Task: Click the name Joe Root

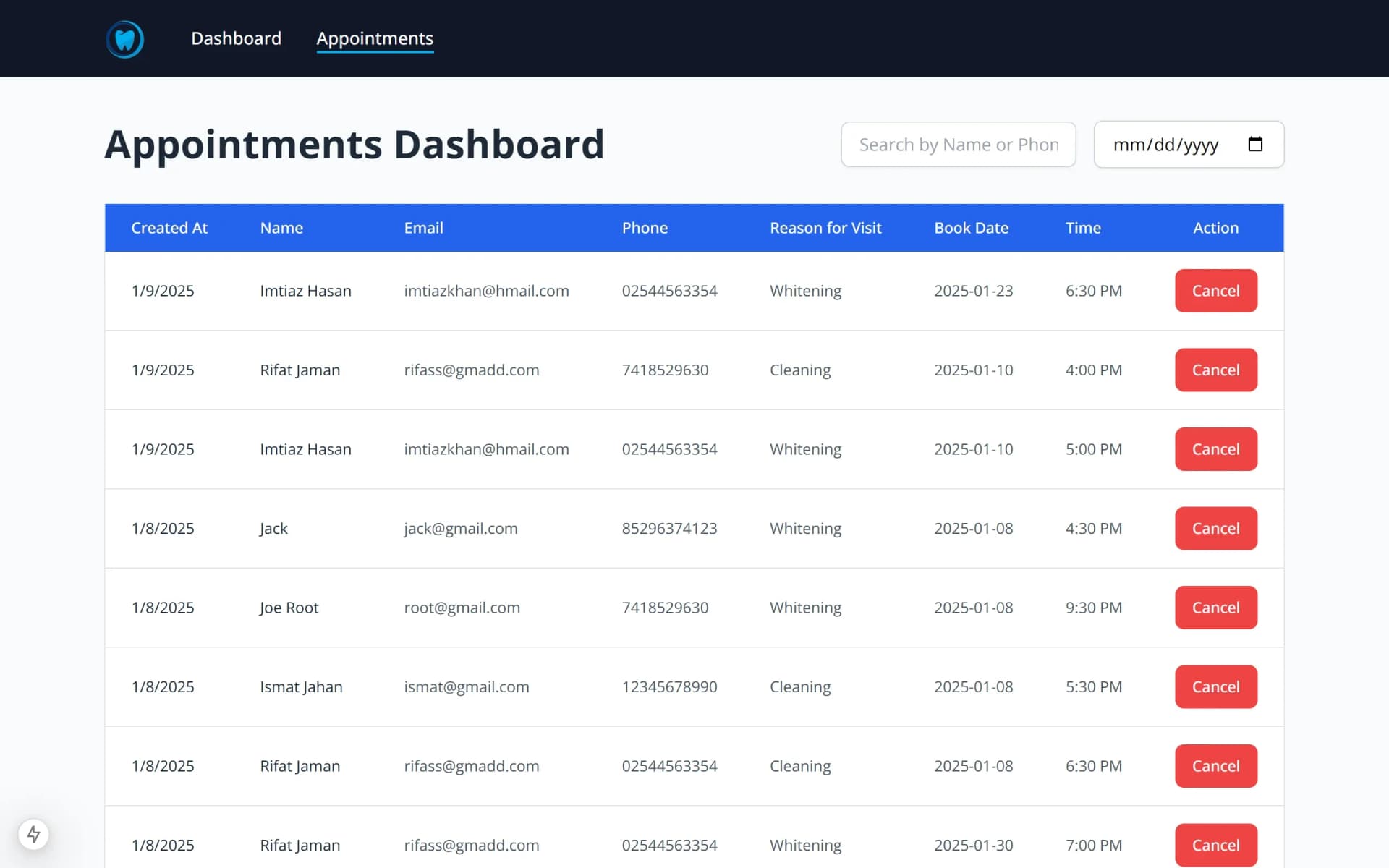Action: coord(289,608)
